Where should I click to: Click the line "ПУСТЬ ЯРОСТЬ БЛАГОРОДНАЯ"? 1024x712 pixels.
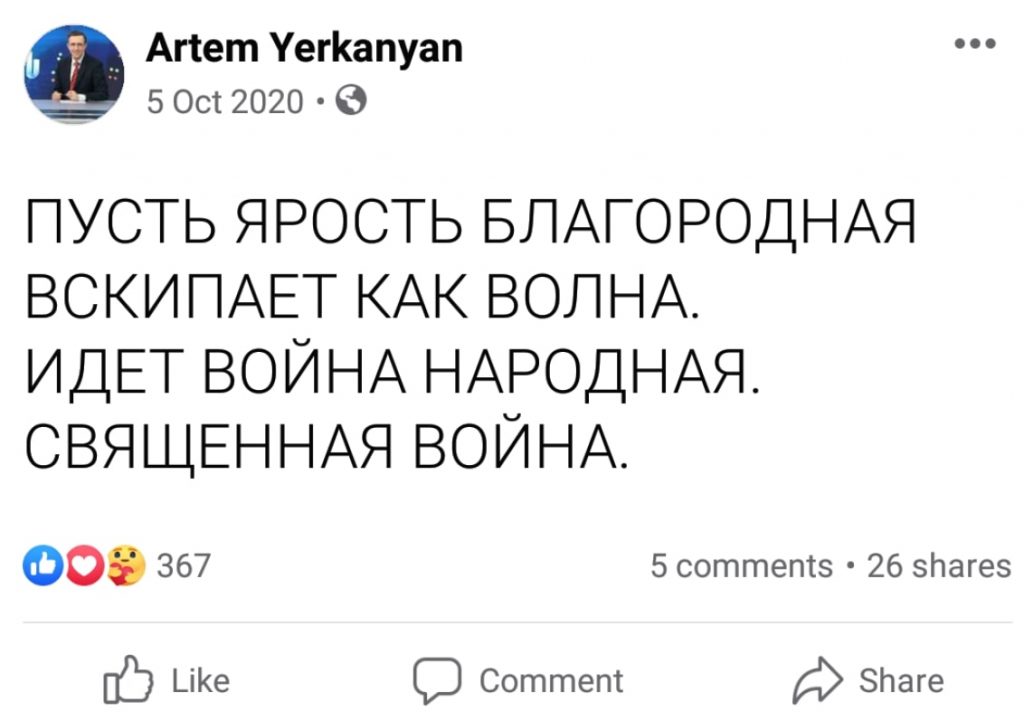tap(468, 222)
